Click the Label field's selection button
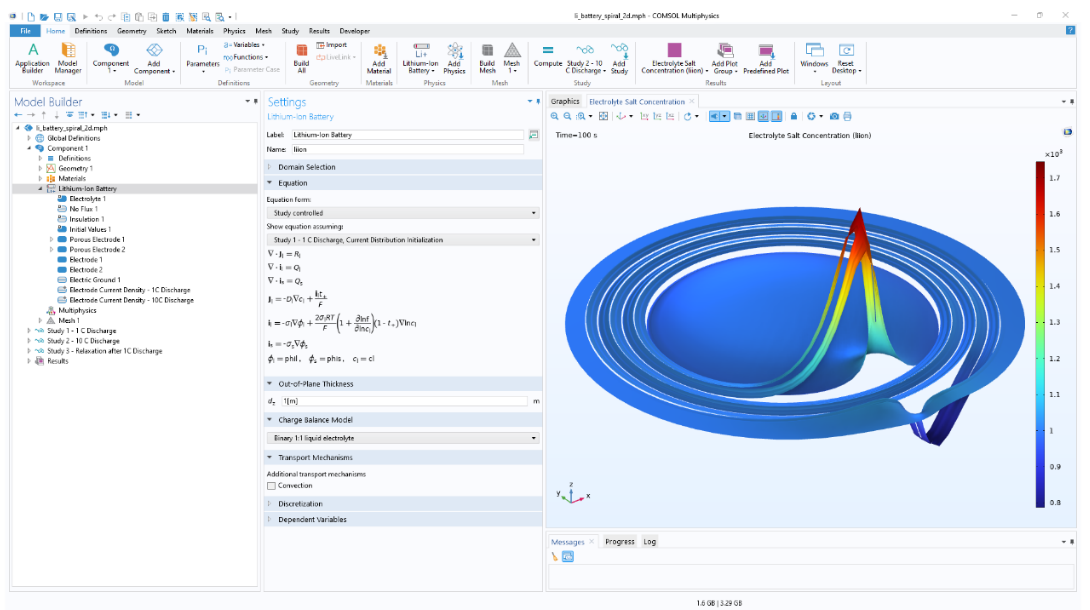 (533, 135)
